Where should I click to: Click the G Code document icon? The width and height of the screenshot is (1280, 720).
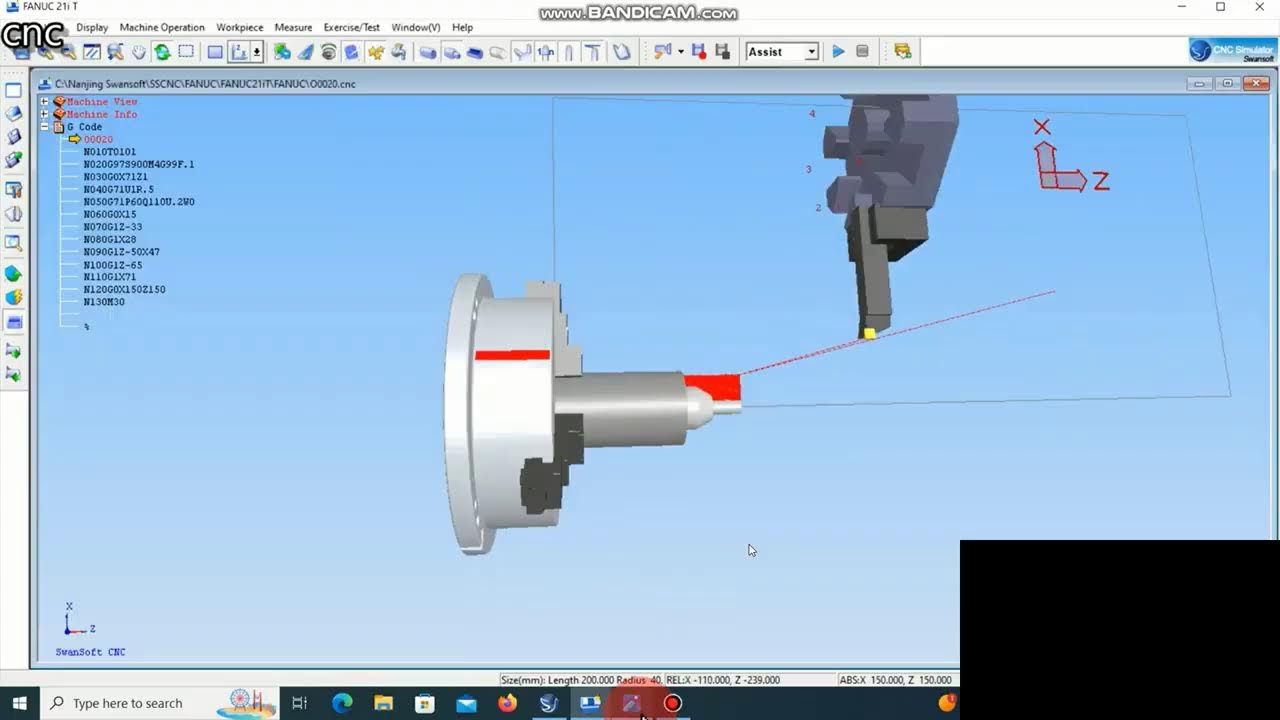58,127
